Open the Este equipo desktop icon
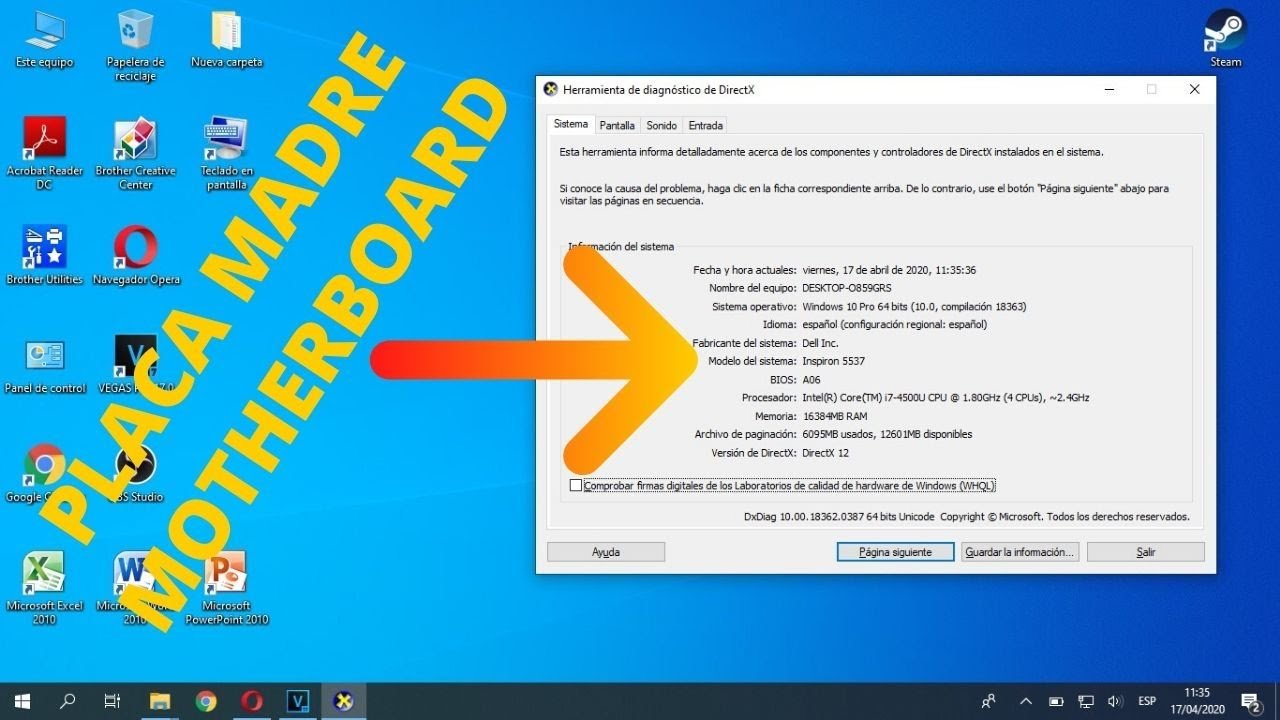Image resolution: width=1280 pixels, height=720 pixels. pyautogui.click(x=44, y=40)
